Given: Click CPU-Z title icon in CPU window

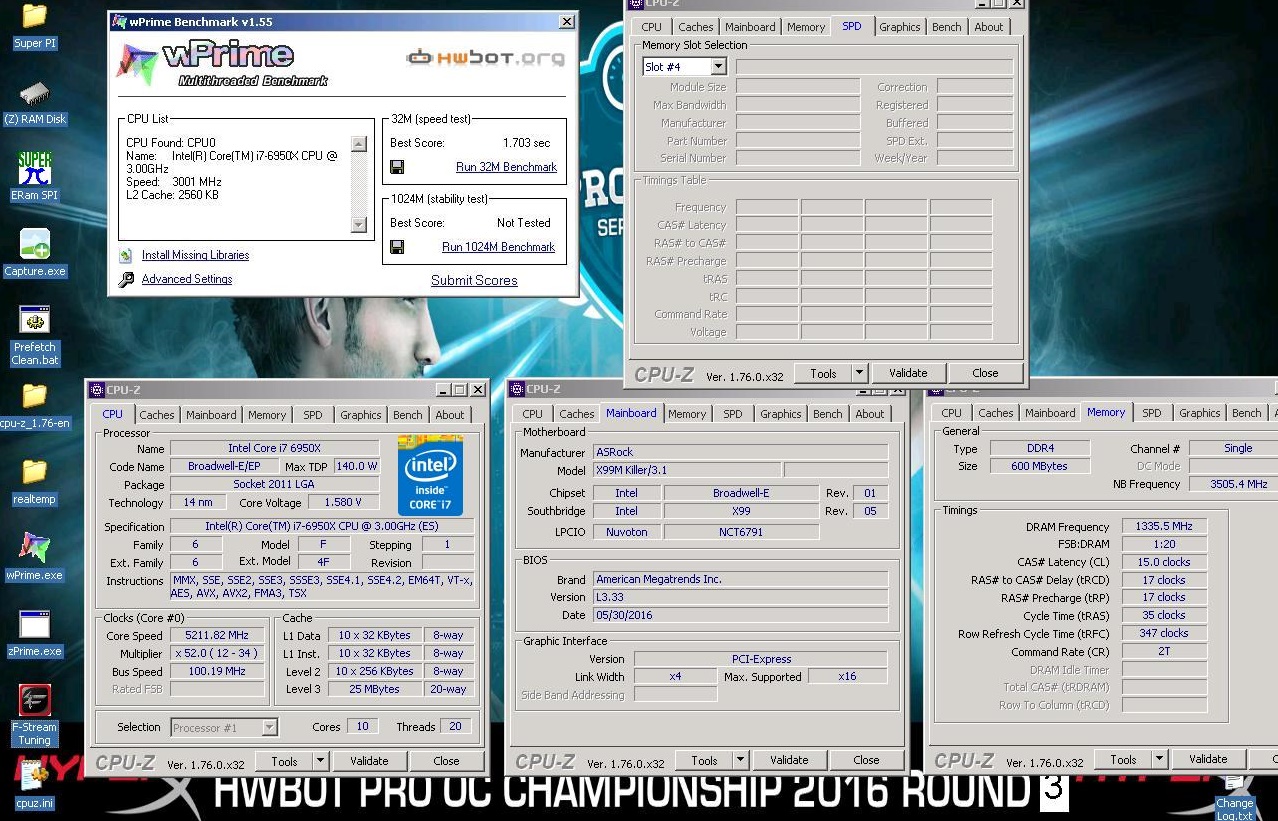Looking at the screenshot, I should pos(96,390).
